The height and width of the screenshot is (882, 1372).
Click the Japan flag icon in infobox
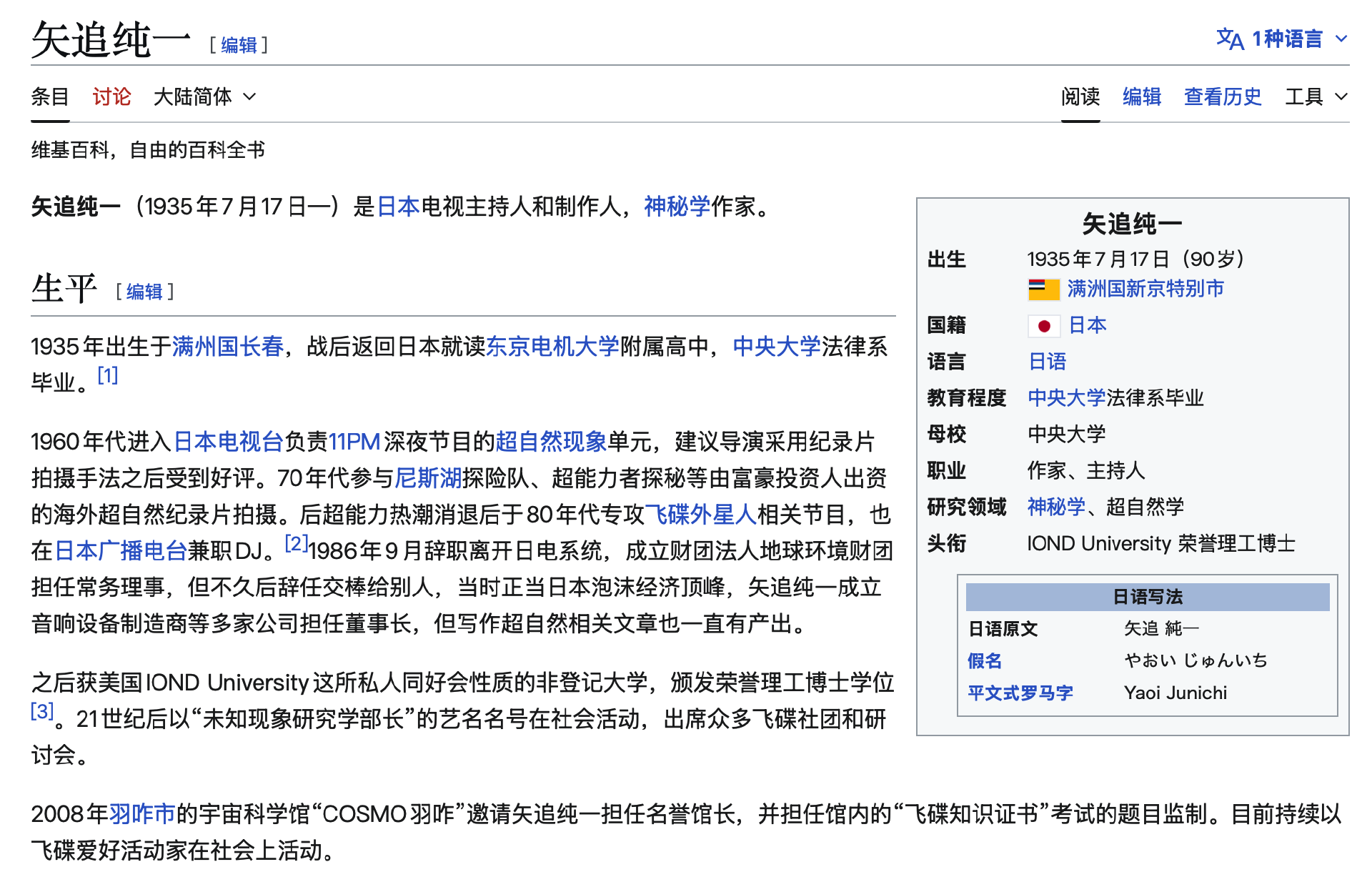pos(1043,326)
